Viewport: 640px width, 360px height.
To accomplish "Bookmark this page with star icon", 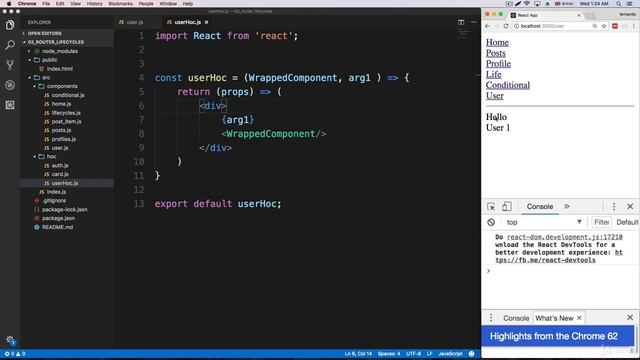I will pos(604,26).
